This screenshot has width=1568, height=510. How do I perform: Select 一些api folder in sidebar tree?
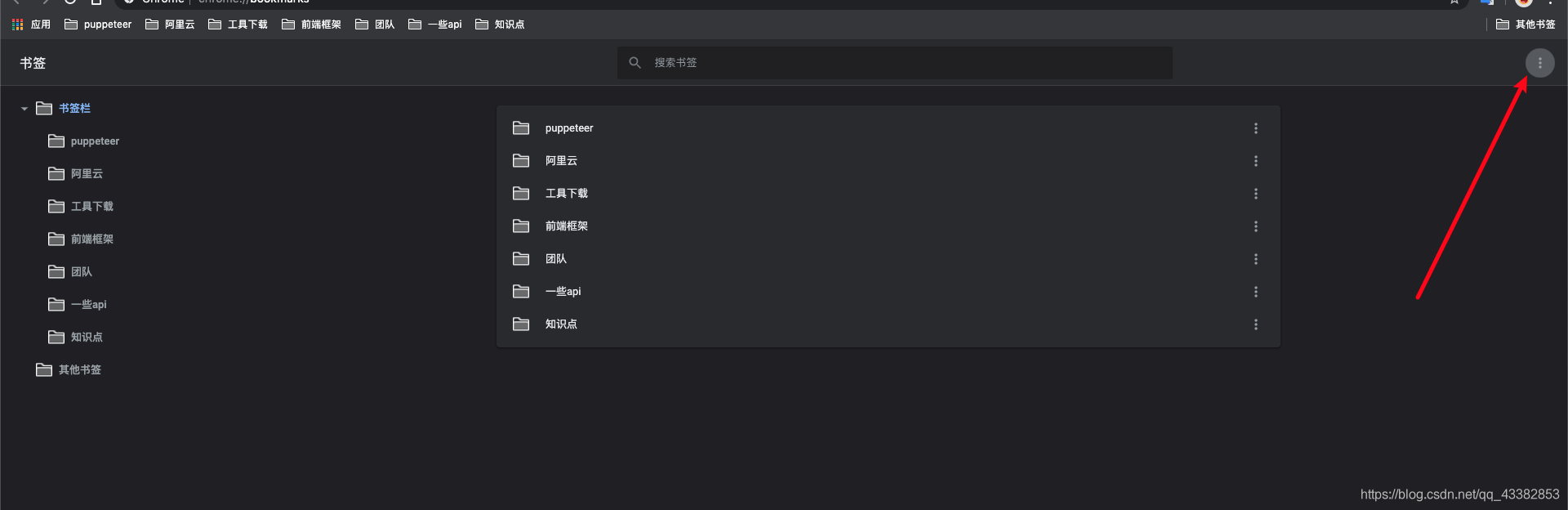coord(78,305)
